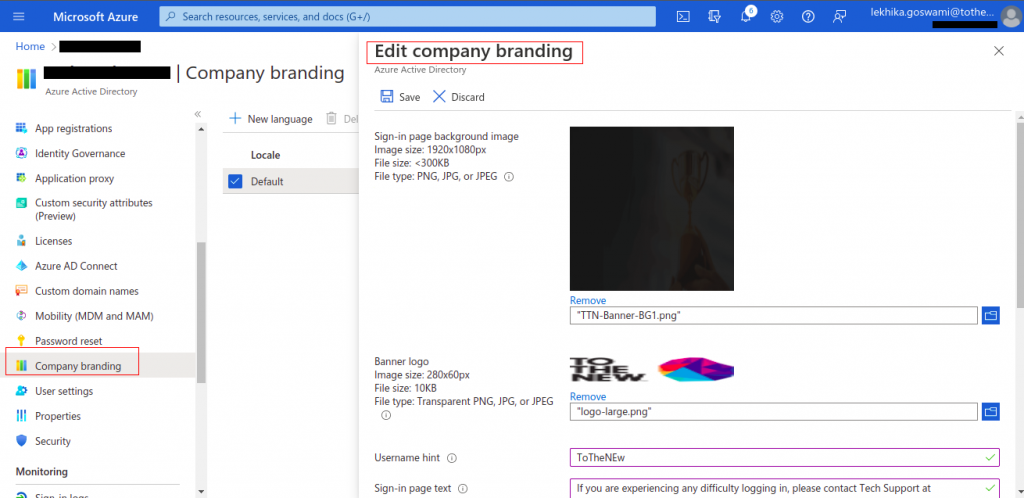1024x498 pixels.
Task: Click the Identity Governance icon
Action: (x=22, y=153)
